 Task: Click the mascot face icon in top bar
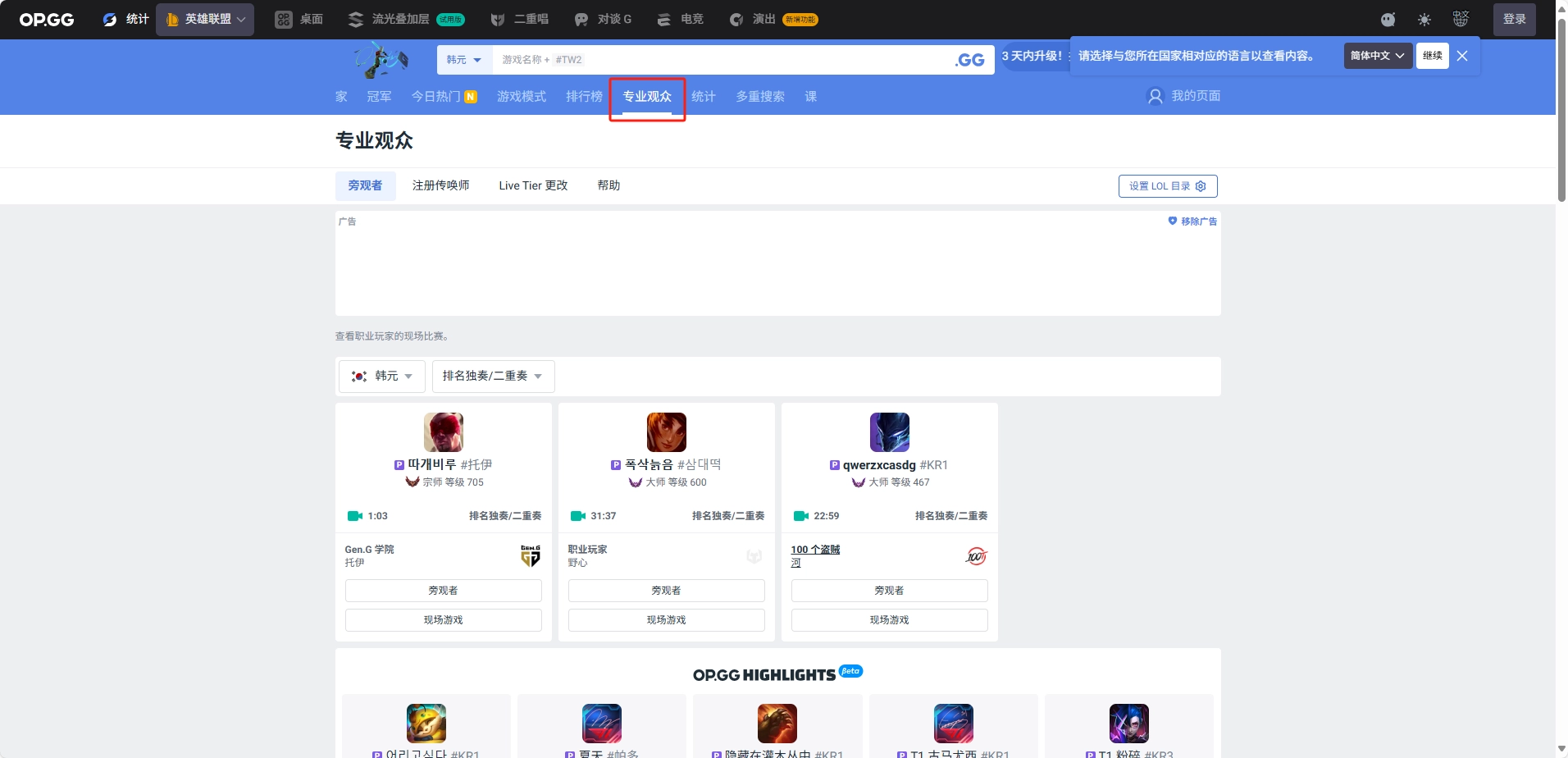(x=1388, y=20)
